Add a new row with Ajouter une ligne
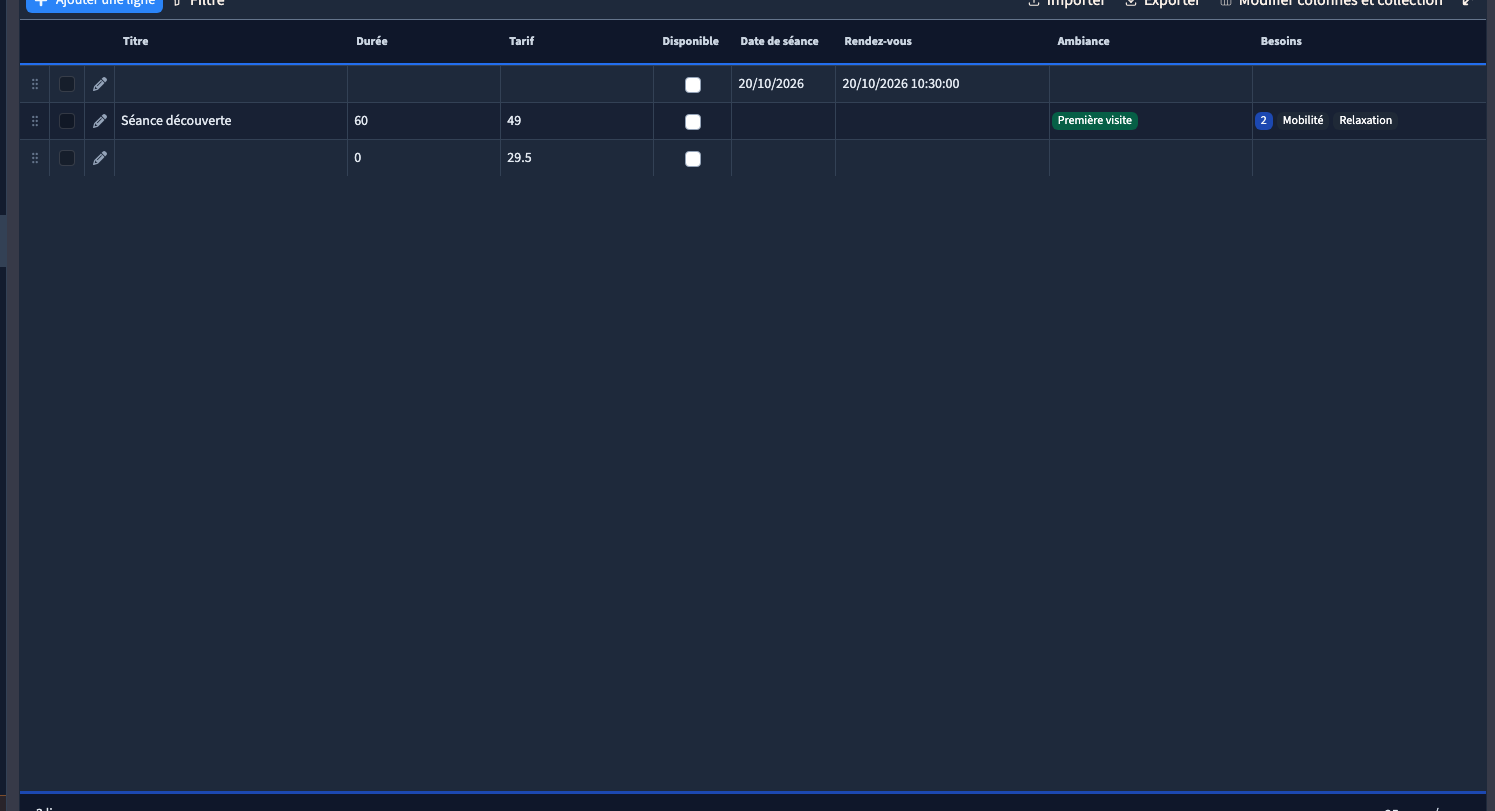The image size is (1495, 811). point(94,4)
